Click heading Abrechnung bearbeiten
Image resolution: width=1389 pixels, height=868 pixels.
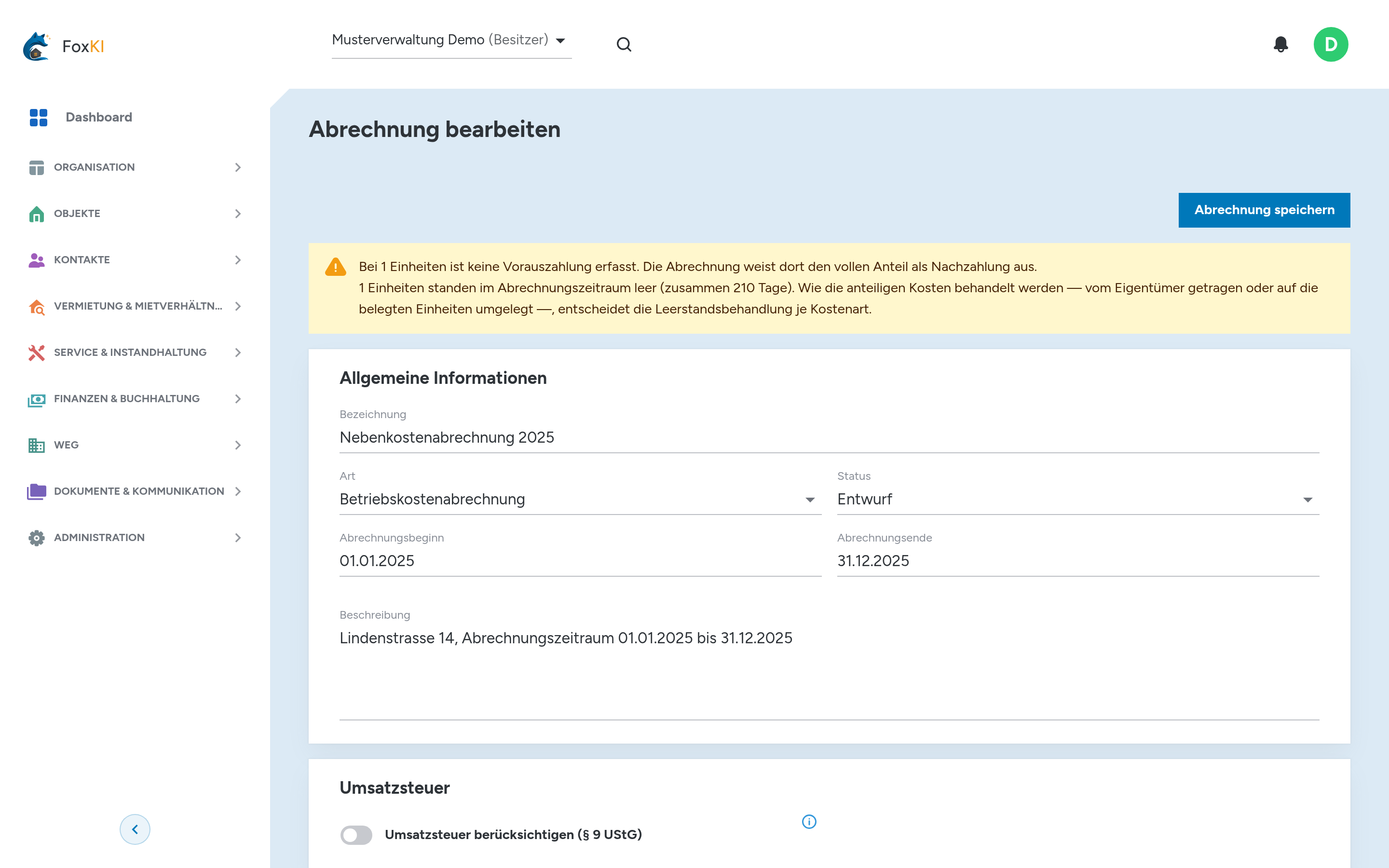tap(435, 130)
